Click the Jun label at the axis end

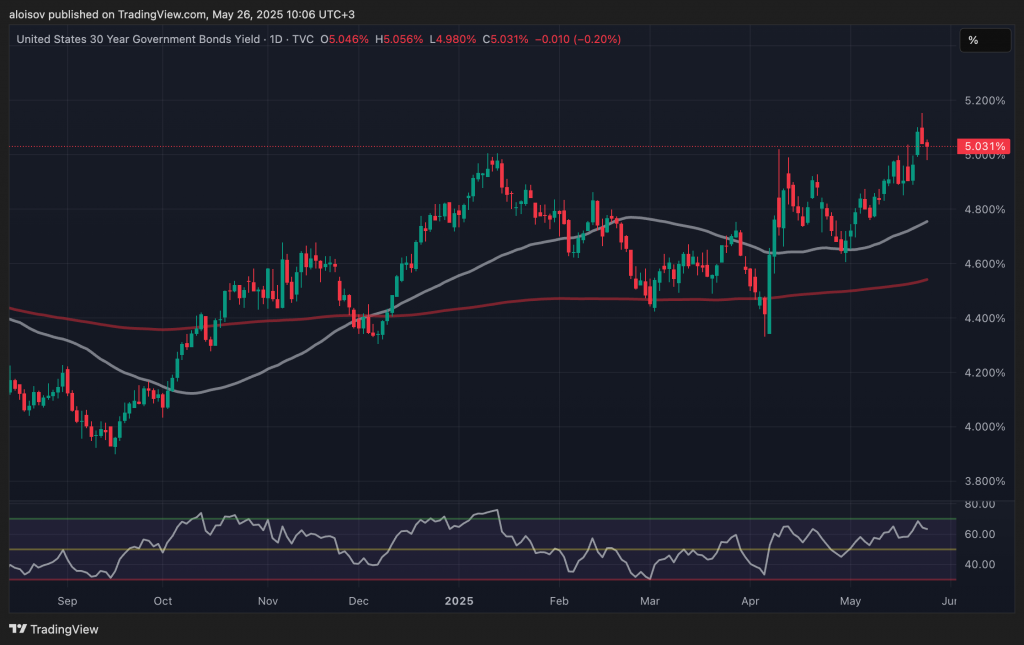coord(948,601)
